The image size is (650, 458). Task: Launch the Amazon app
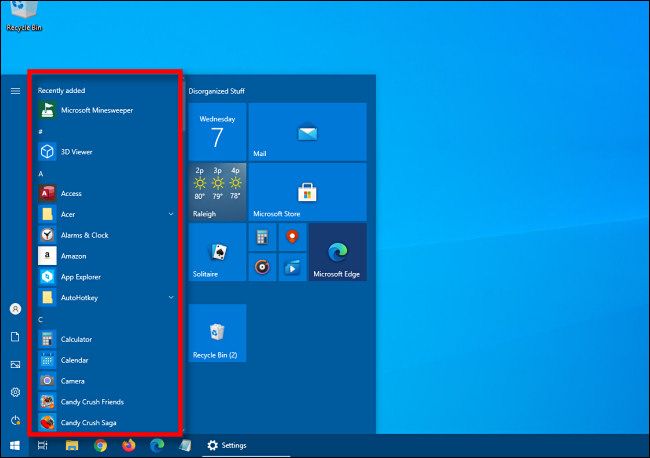click(x=106, y=256)
